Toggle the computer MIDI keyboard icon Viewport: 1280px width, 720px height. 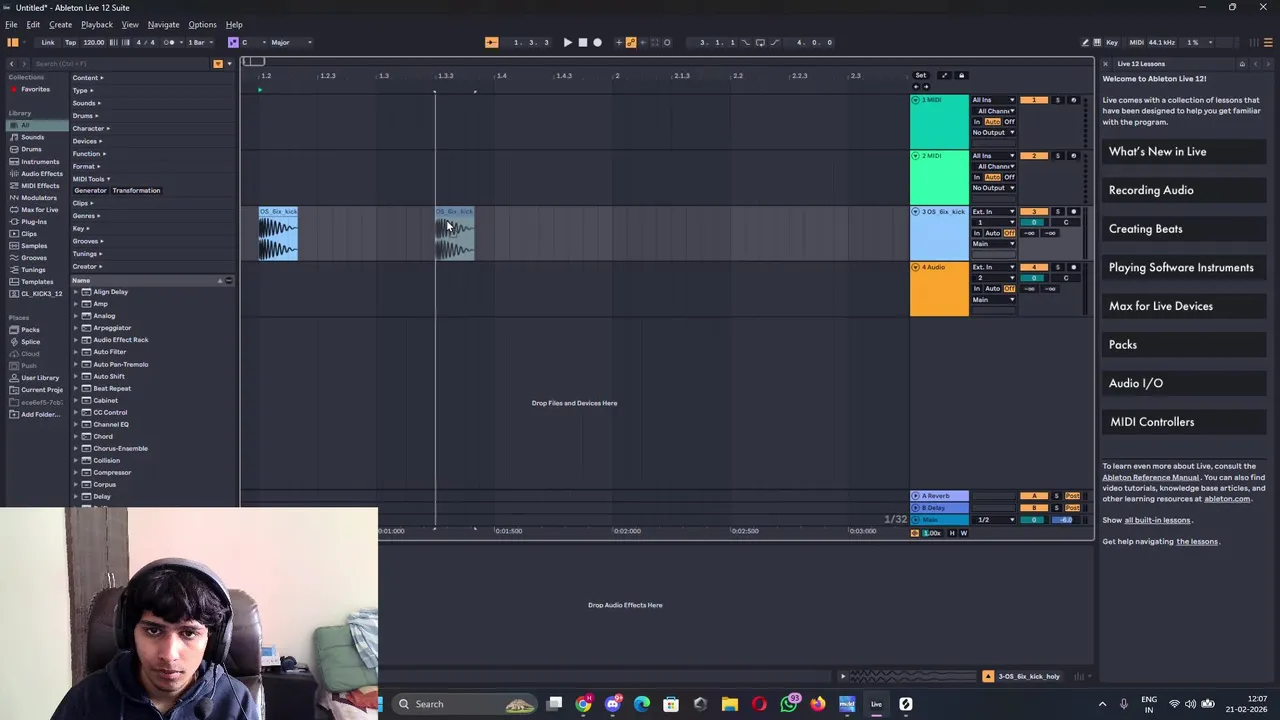1098,42
